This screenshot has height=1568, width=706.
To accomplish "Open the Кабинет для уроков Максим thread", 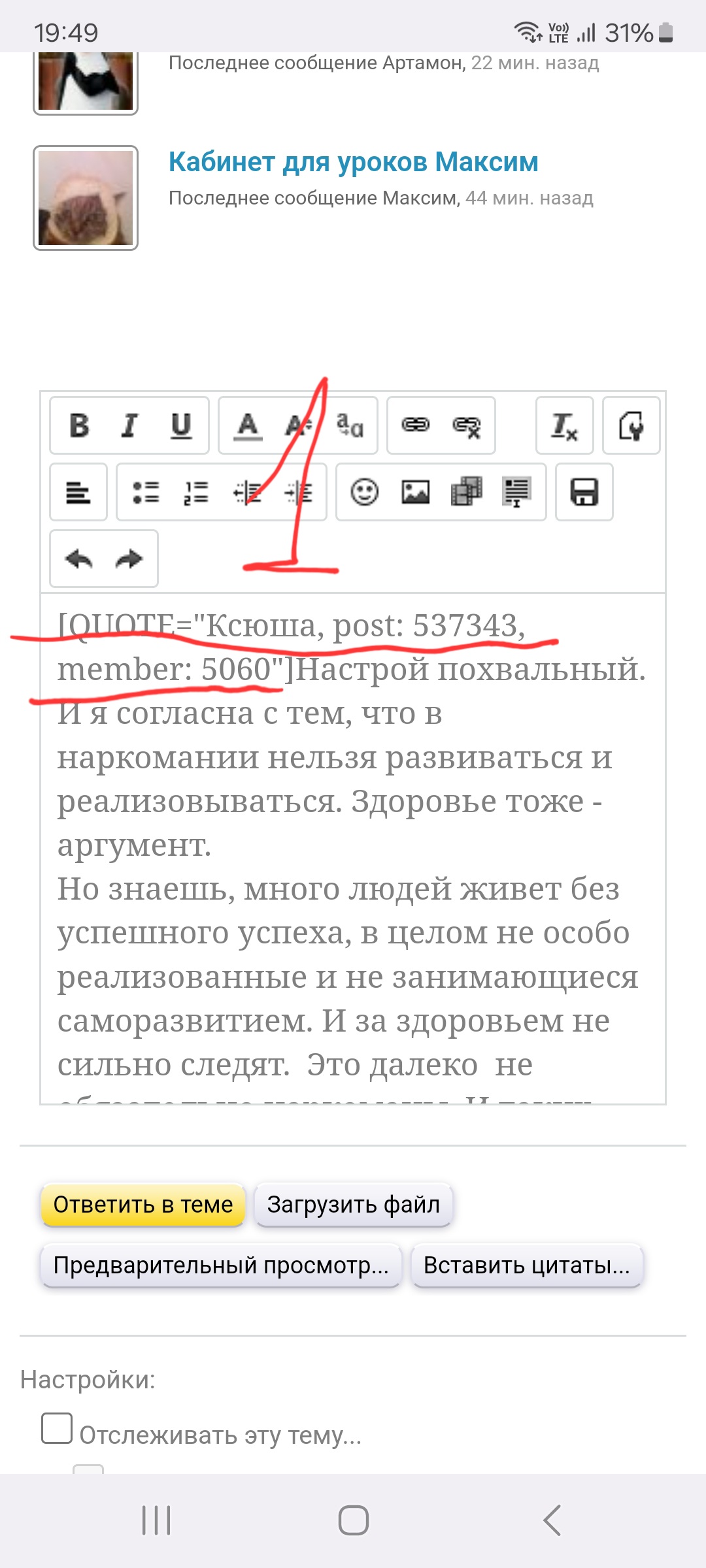I will point(353,162).
